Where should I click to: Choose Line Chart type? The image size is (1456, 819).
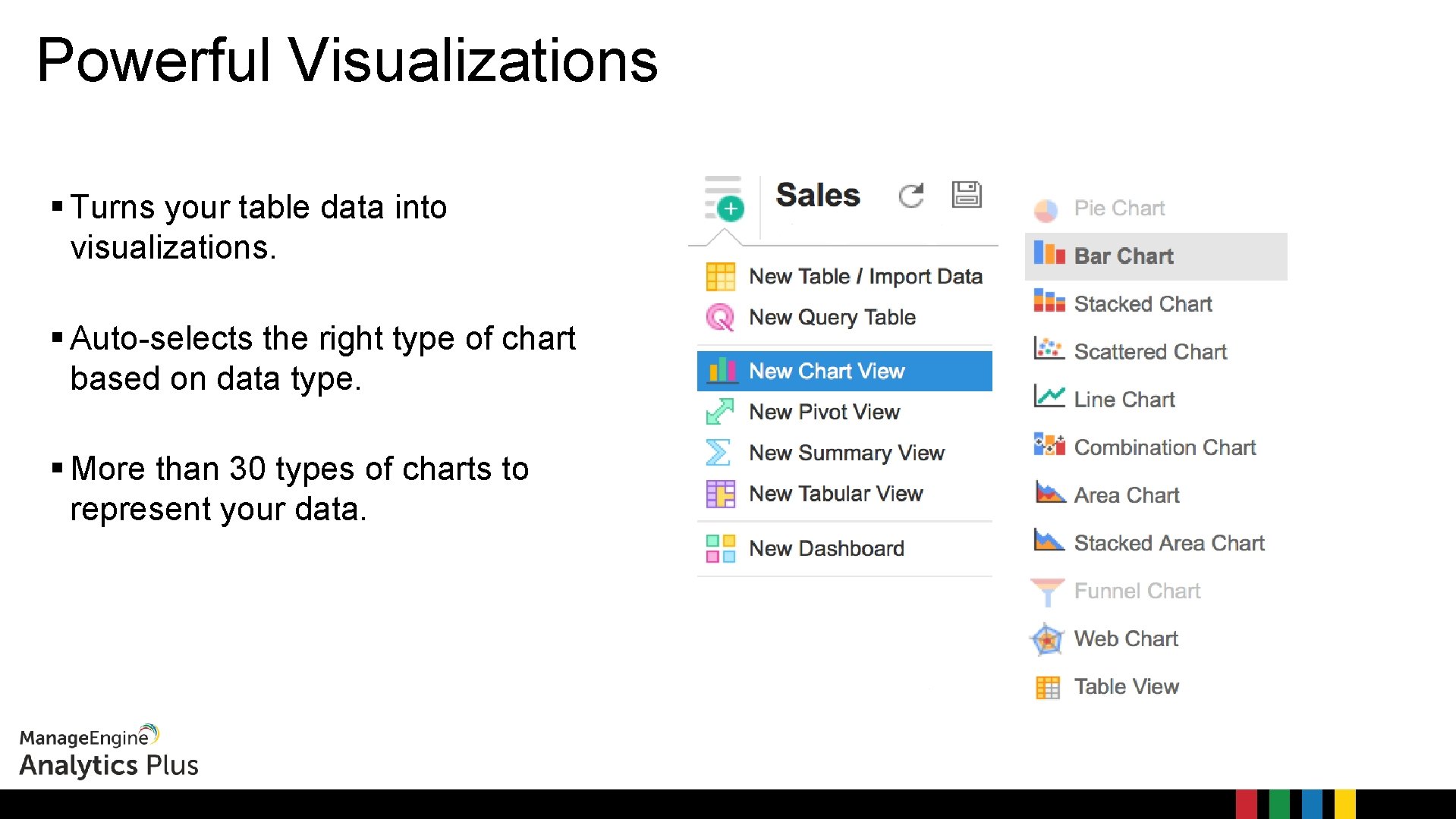(x=1124, y=400)
